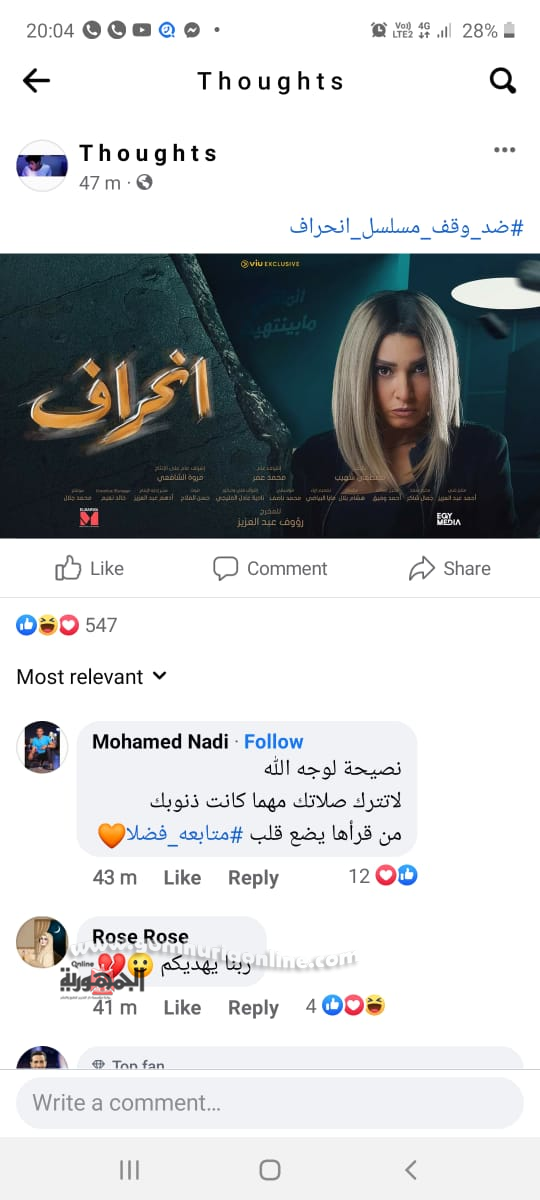The height and width of the screenshot is (1200, 540).
Task: Reply to Mohamed Nadi's comment
Action: pyautogui.click(x=253, y=877)
